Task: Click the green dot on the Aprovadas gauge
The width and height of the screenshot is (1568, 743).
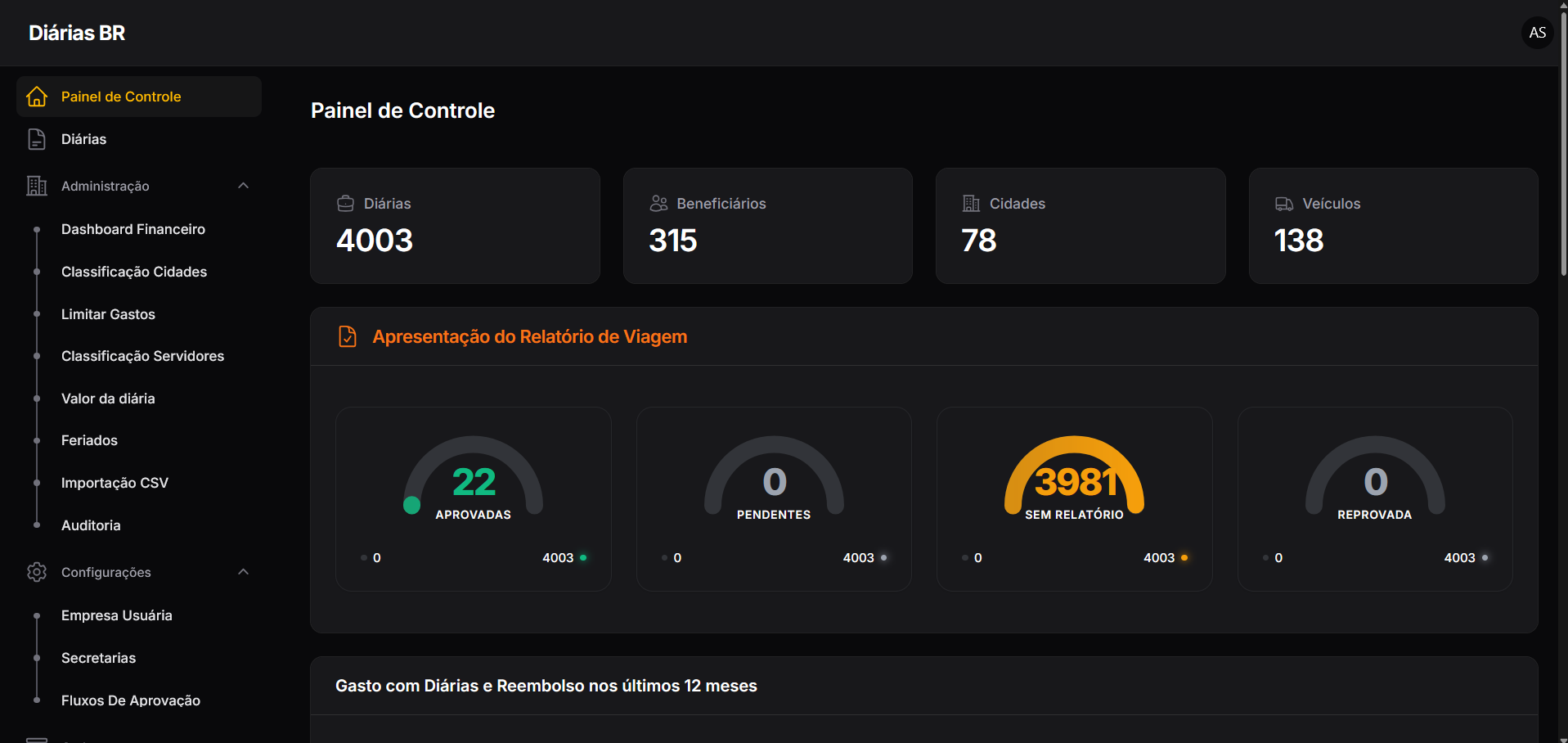Action: pyautogui.click(x=412, y=506)
